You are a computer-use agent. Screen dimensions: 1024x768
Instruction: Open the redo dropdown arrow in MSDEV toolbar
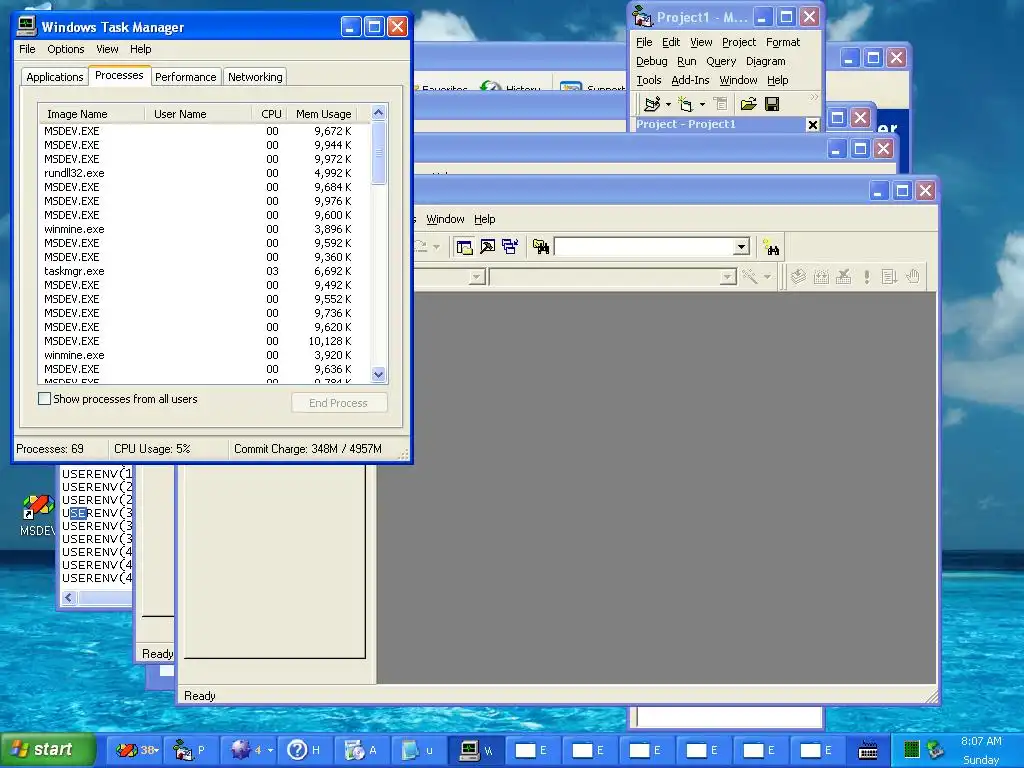tap(436, 247)
